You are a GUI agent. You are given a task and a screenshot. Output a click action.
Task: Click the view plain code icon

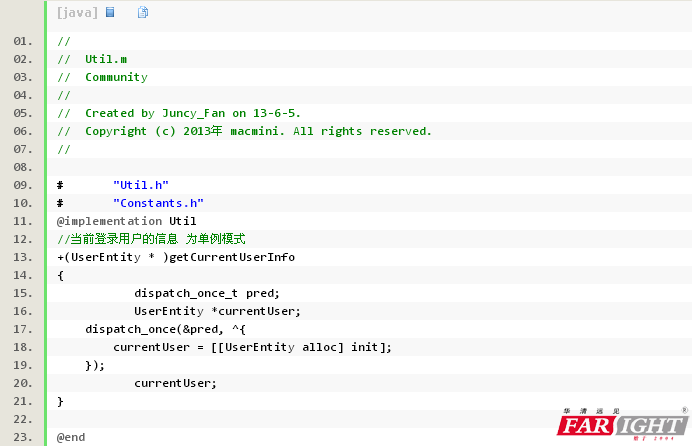coord(110,13)
